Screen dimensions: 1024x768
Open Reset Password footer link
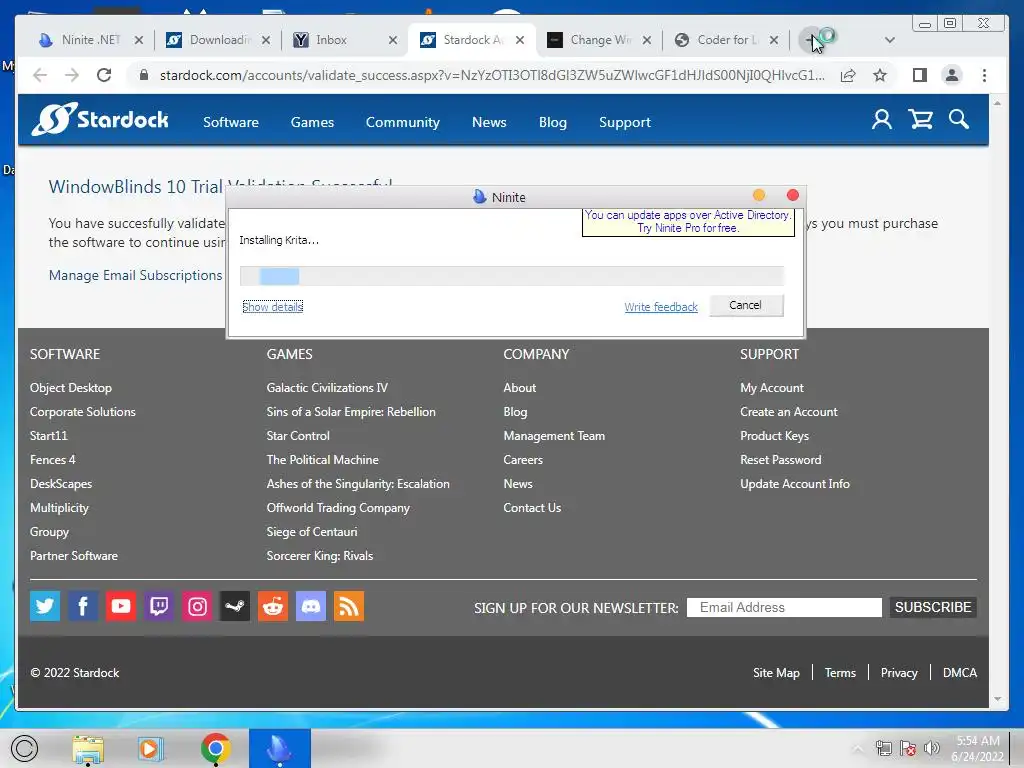[780, 460]
